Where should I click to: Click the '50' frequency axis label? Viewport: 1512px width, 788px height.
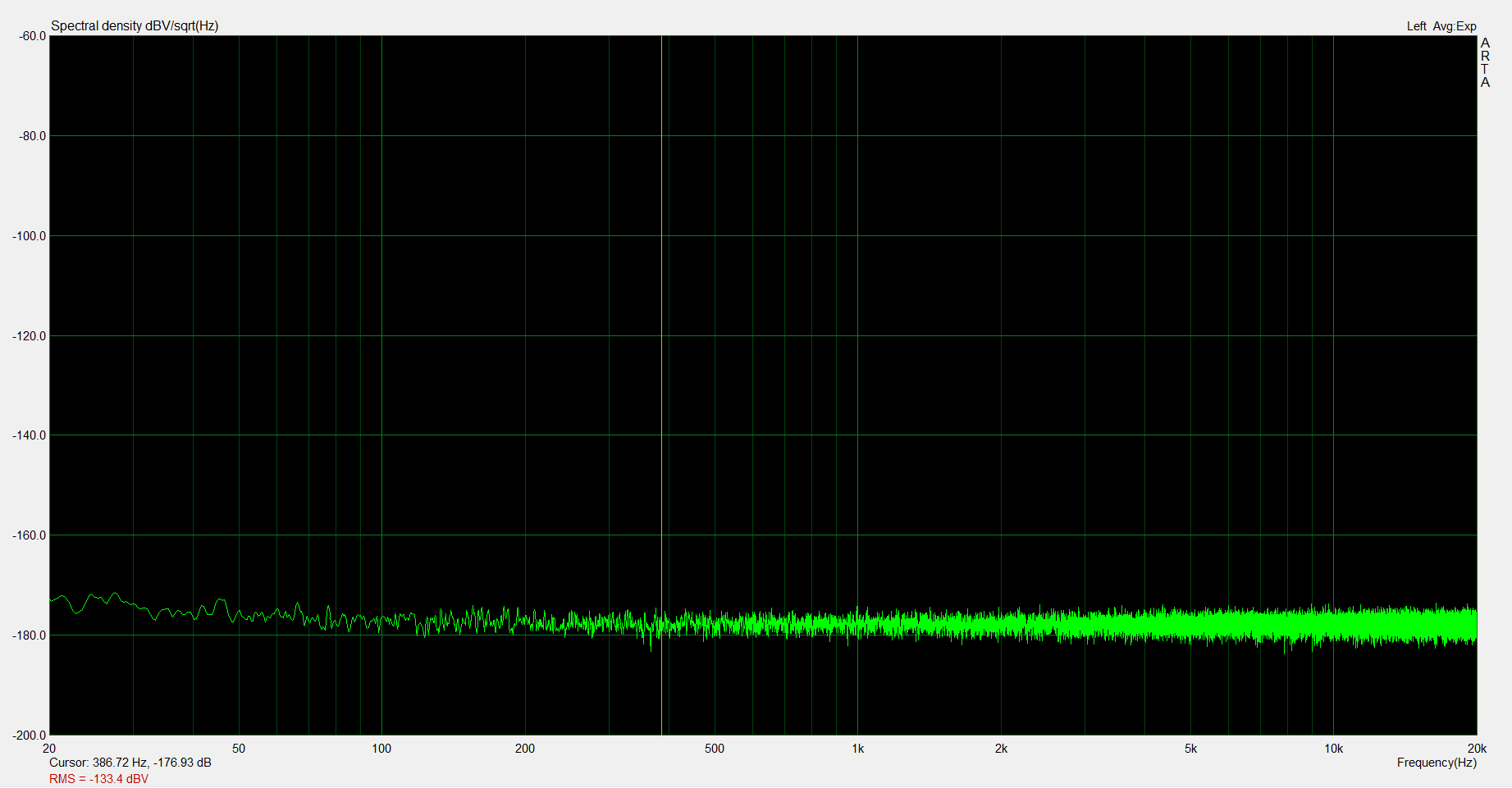[239, 749]
